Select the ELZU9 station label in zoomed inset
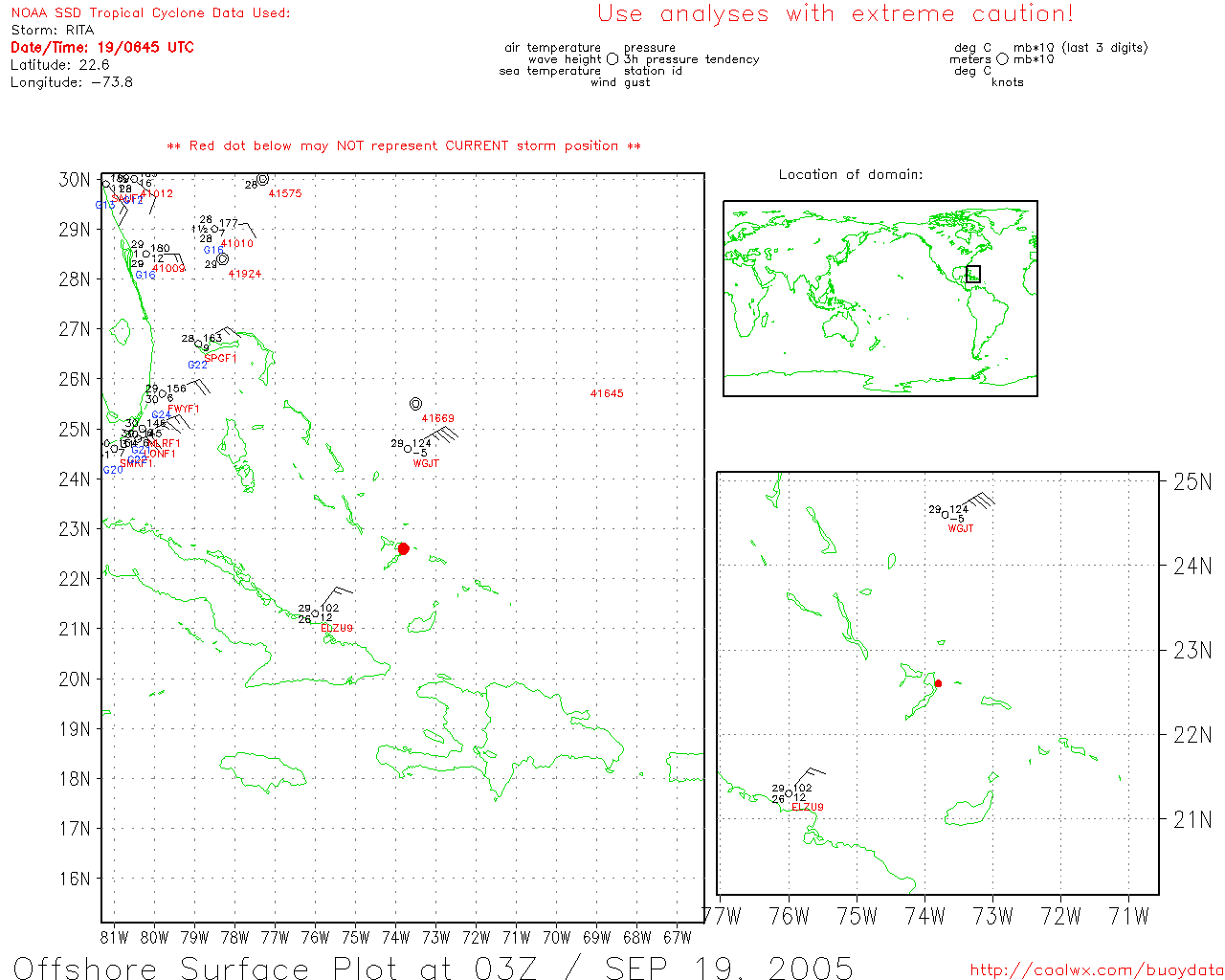The image size is (1225, 980). click(x=807, y=808)
